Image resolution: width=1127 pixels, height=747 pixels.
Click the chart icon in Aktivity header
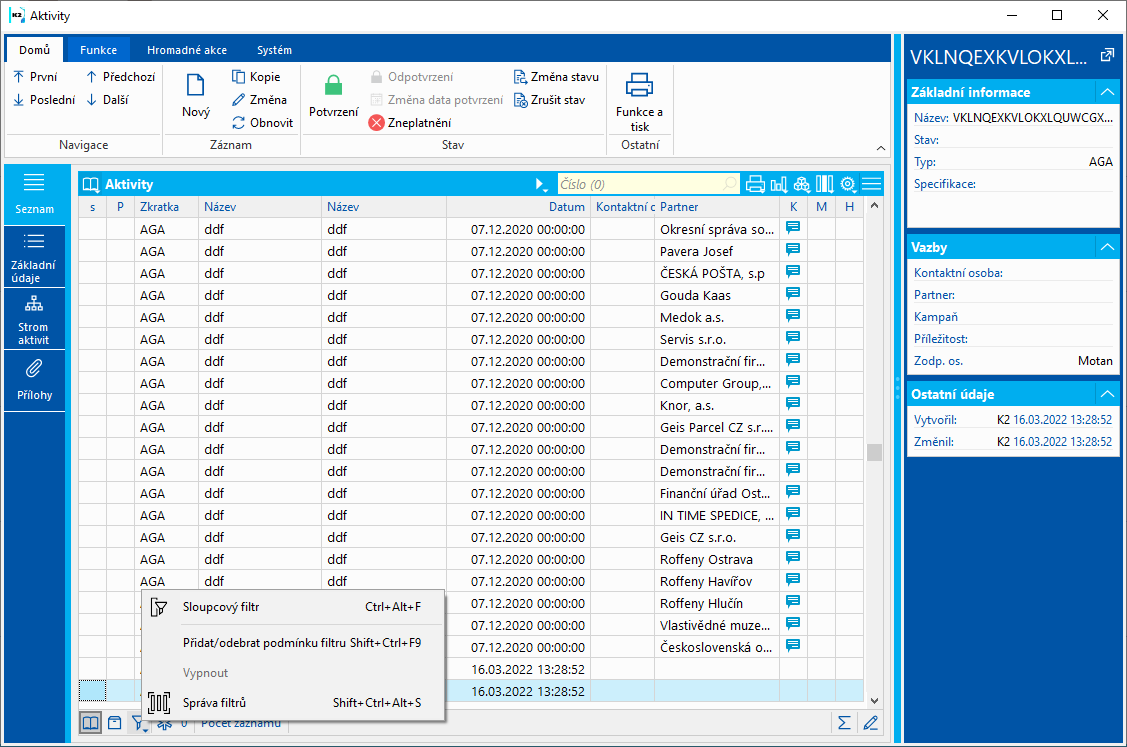778,184
